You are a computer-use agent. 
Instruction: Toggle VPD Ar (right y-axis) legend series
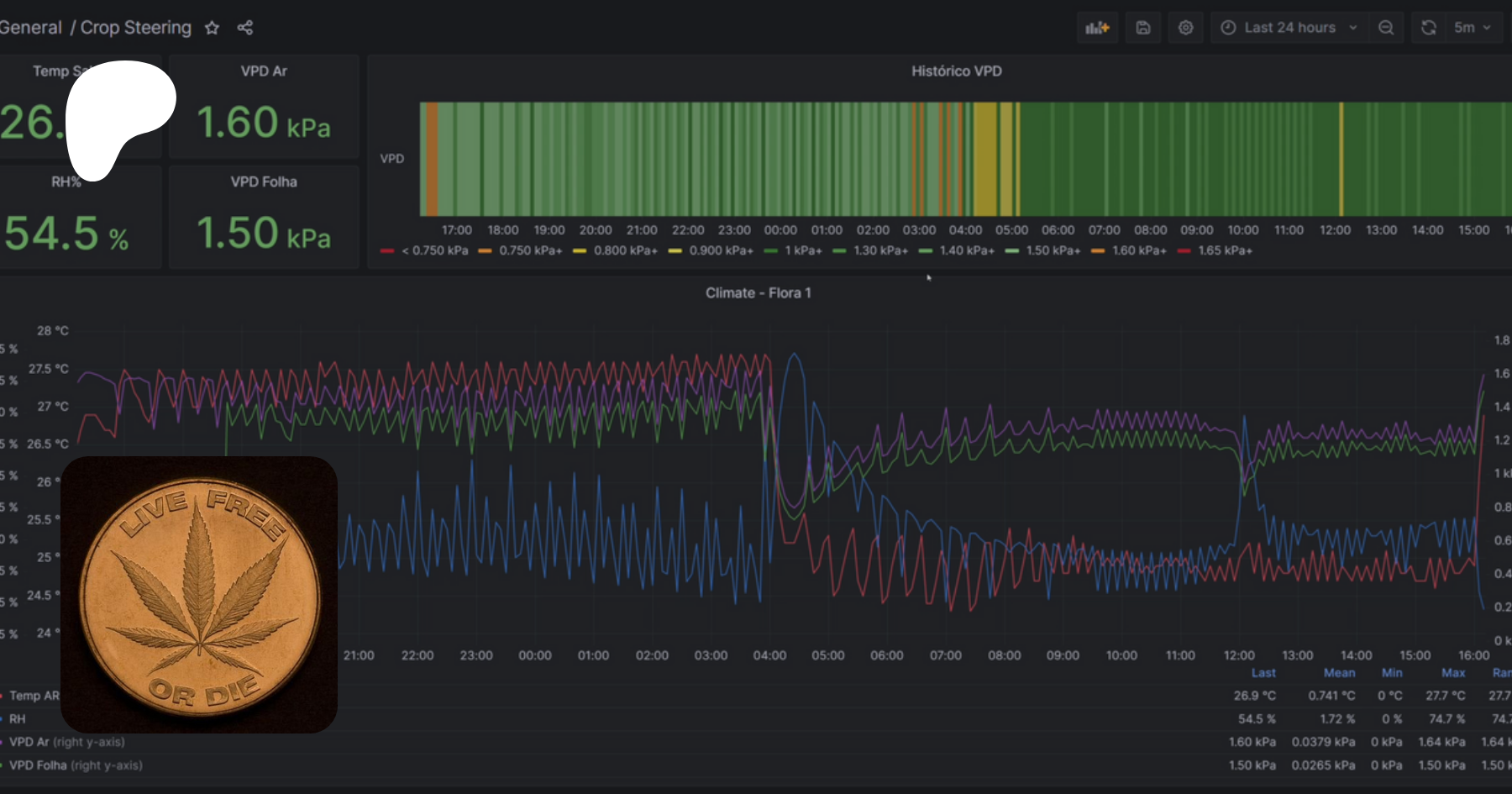(x=67, y=742)
